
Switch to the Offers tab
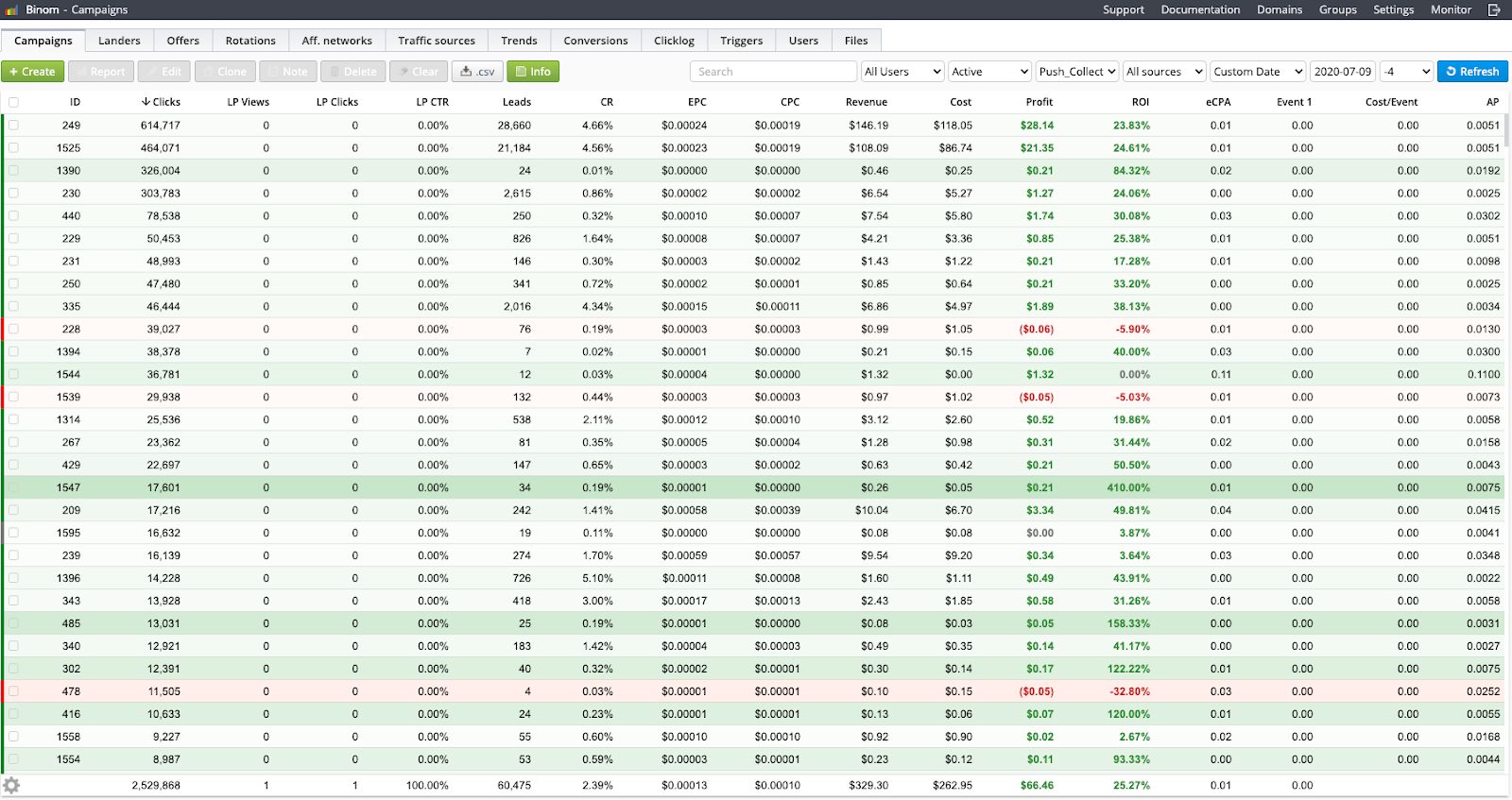183,41
